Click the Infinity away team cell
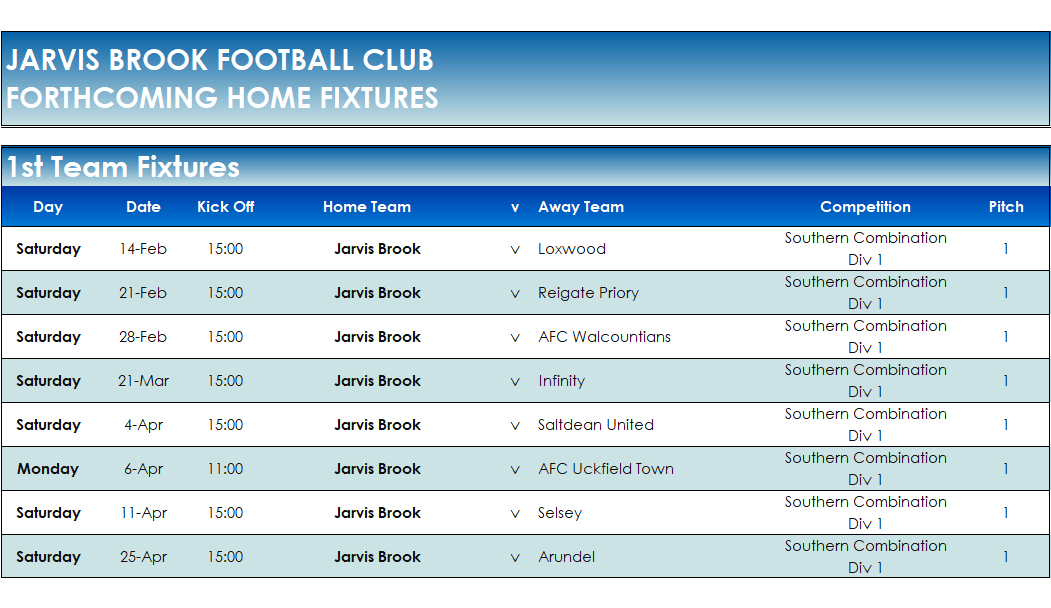Screen dimensions: 1051x608 [x=561, y=381]
